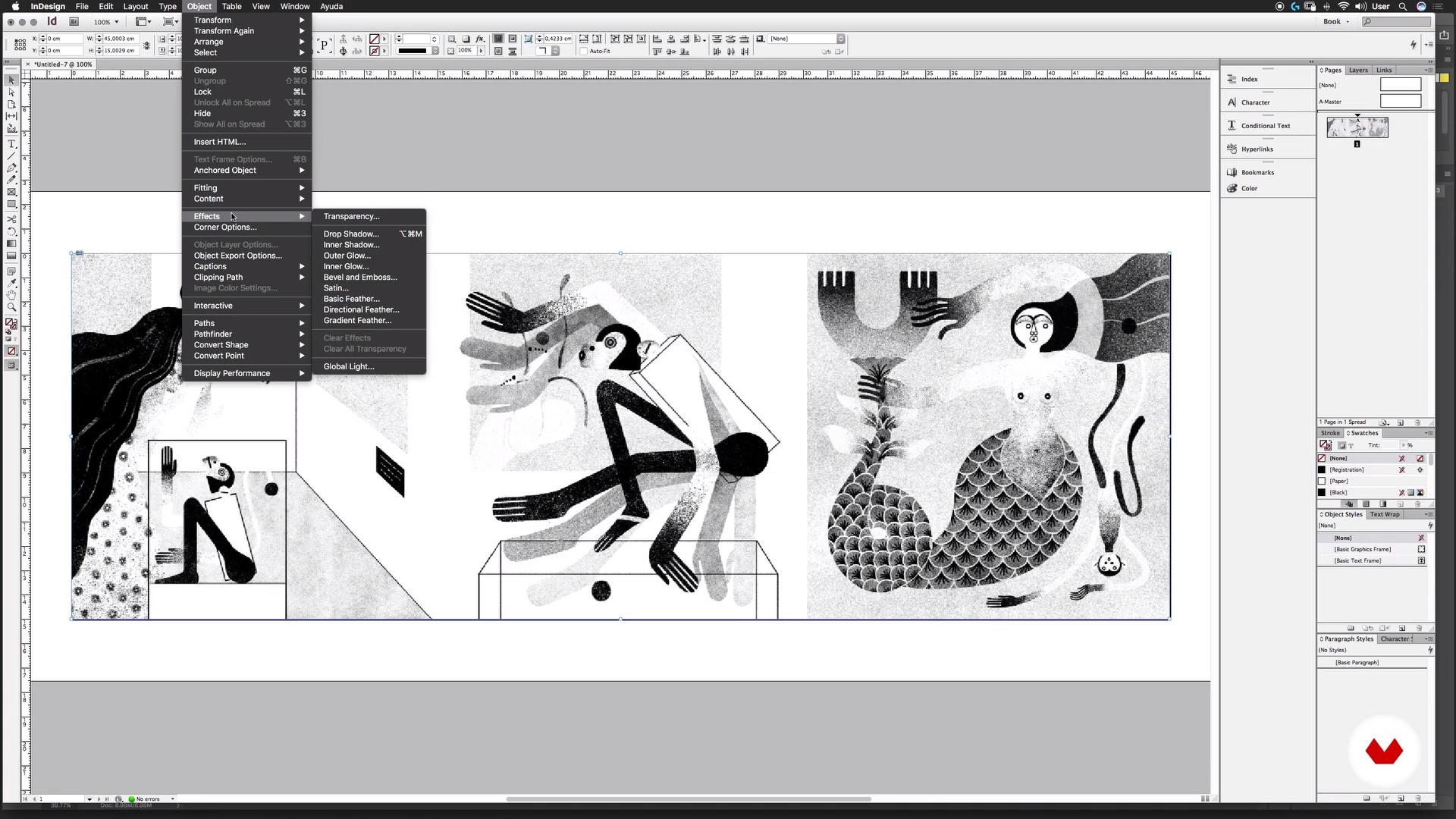This screenshot has width=1456, height=819.
Task: Toggle constrain proportions link for width and height
Action: (x=146, y=45)
